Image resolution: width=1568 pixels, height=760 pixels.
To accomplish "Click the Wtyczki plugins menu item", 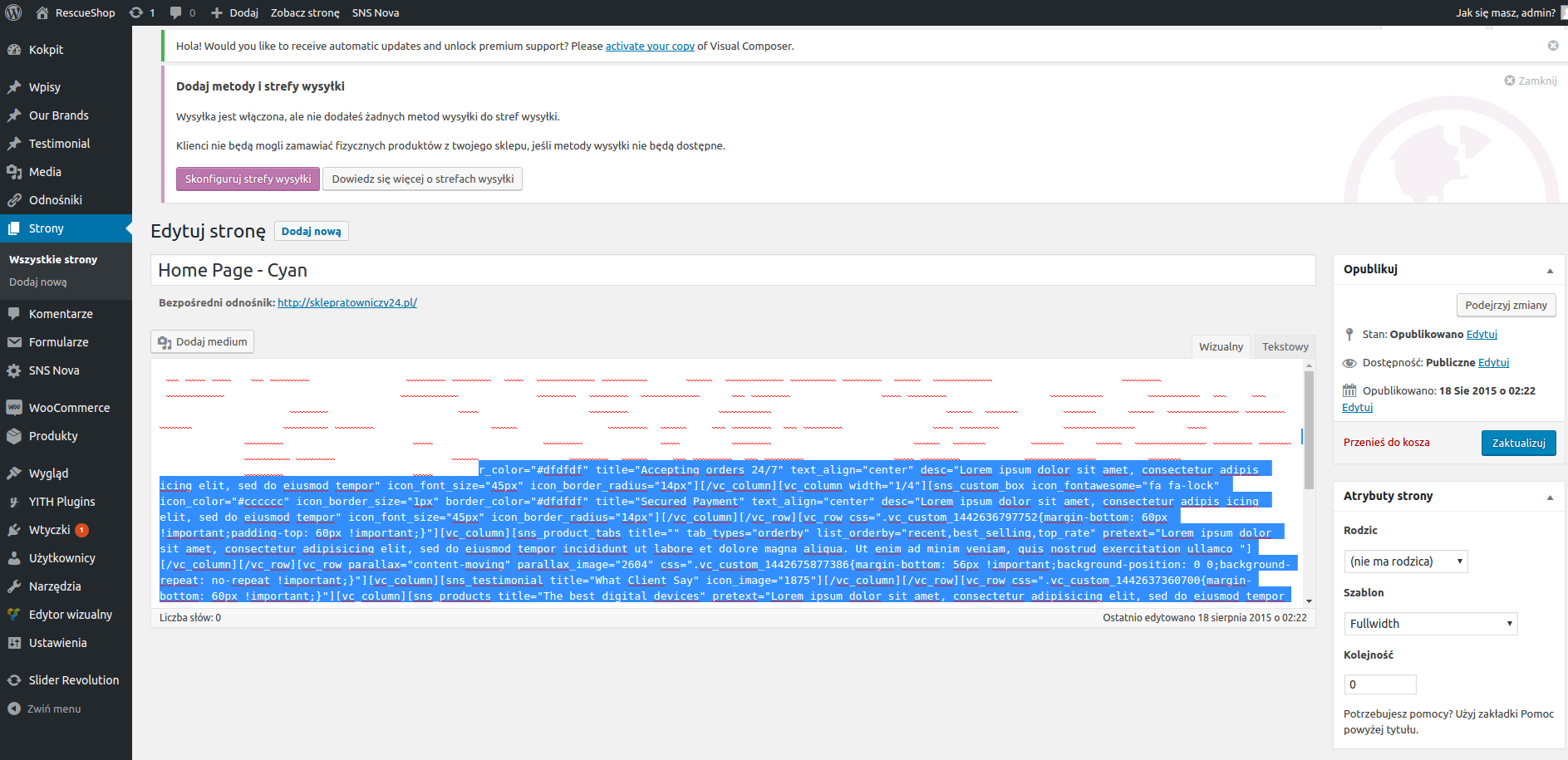I will pyautogui.click(x=49, y=530).
